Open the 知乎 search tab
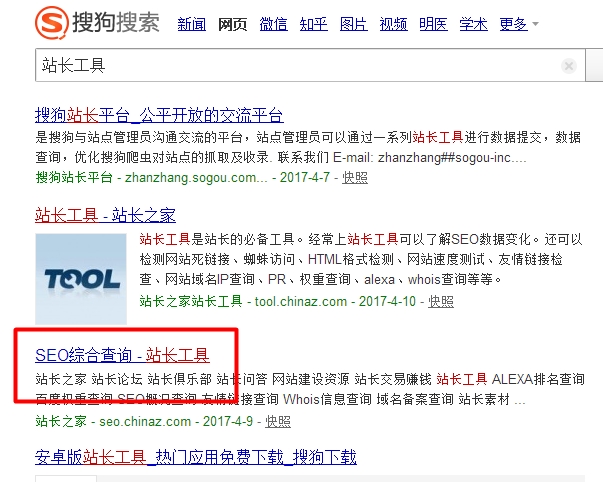Screen dimensions: 603x482 (x=313, y=24)
